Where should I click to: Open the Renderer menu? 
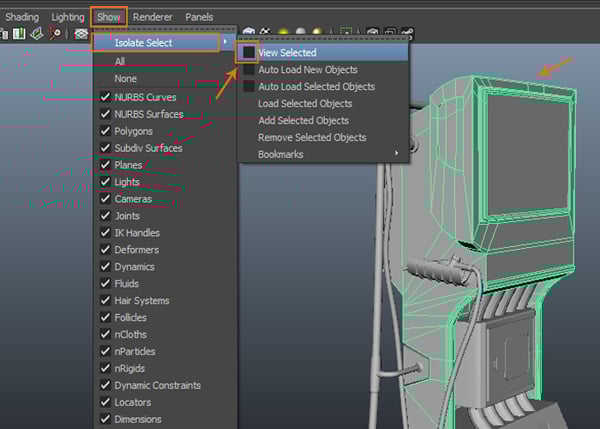click(152, 17)
